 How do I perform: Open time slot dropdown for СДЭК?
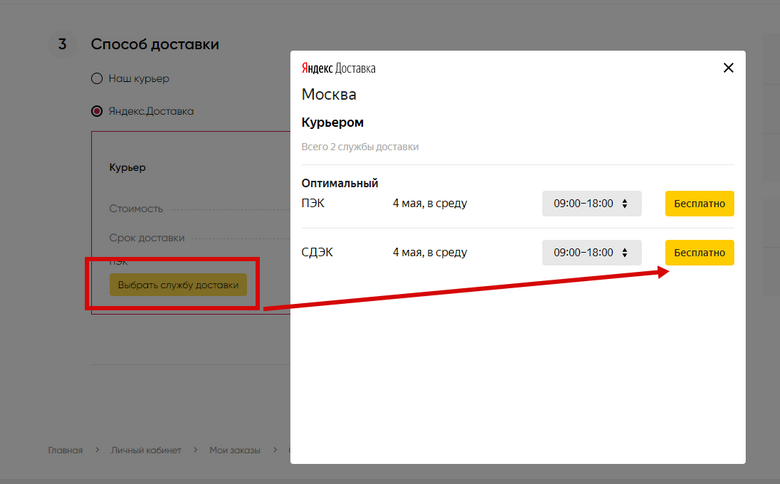coord(591,253)
